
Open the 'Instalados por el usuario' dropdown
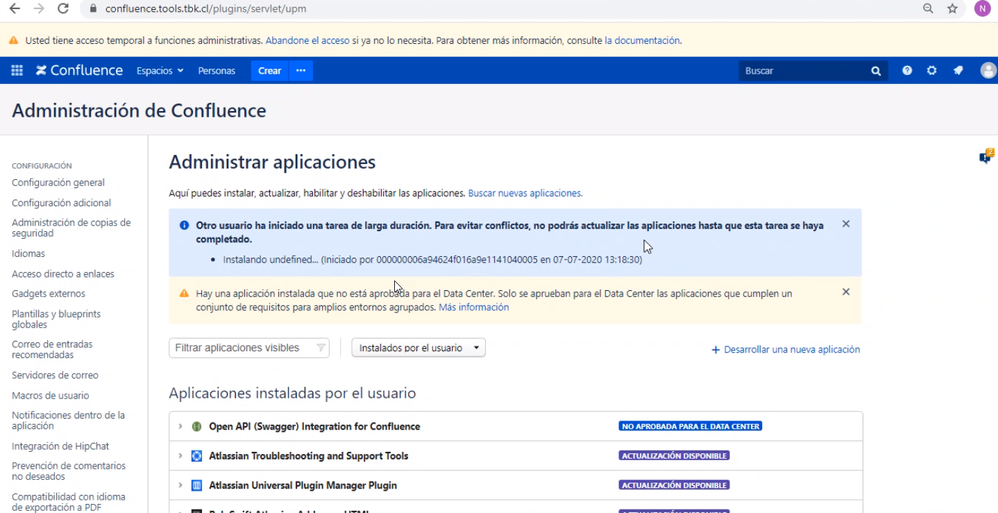tap(419, 348)
